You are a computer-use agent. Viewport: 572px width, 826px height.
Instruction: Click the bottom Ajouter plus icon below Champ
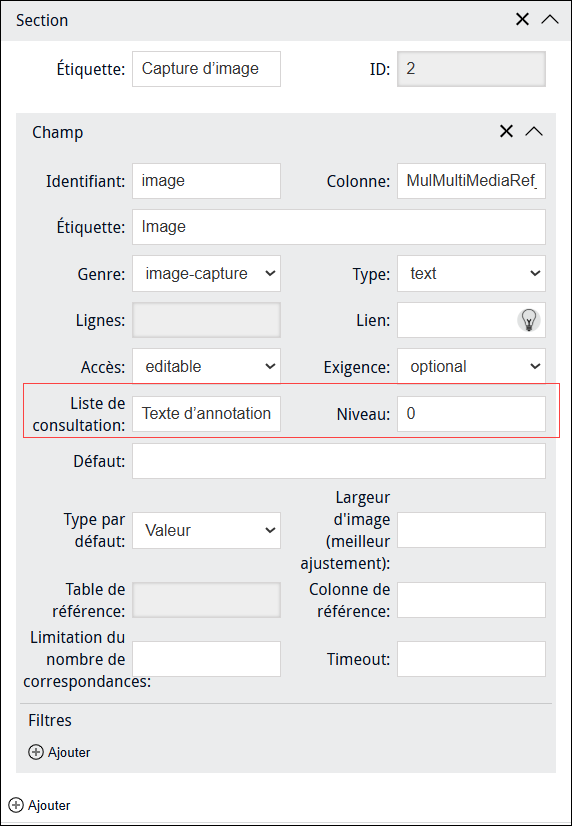click(16, 805)
